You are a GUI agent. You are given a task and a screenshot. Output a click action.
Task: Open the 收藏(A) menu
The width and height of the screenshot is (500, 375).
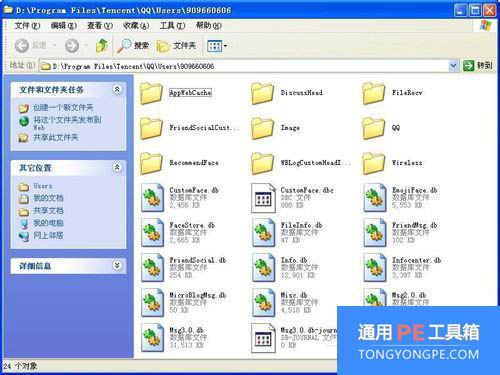coord(136,26)
